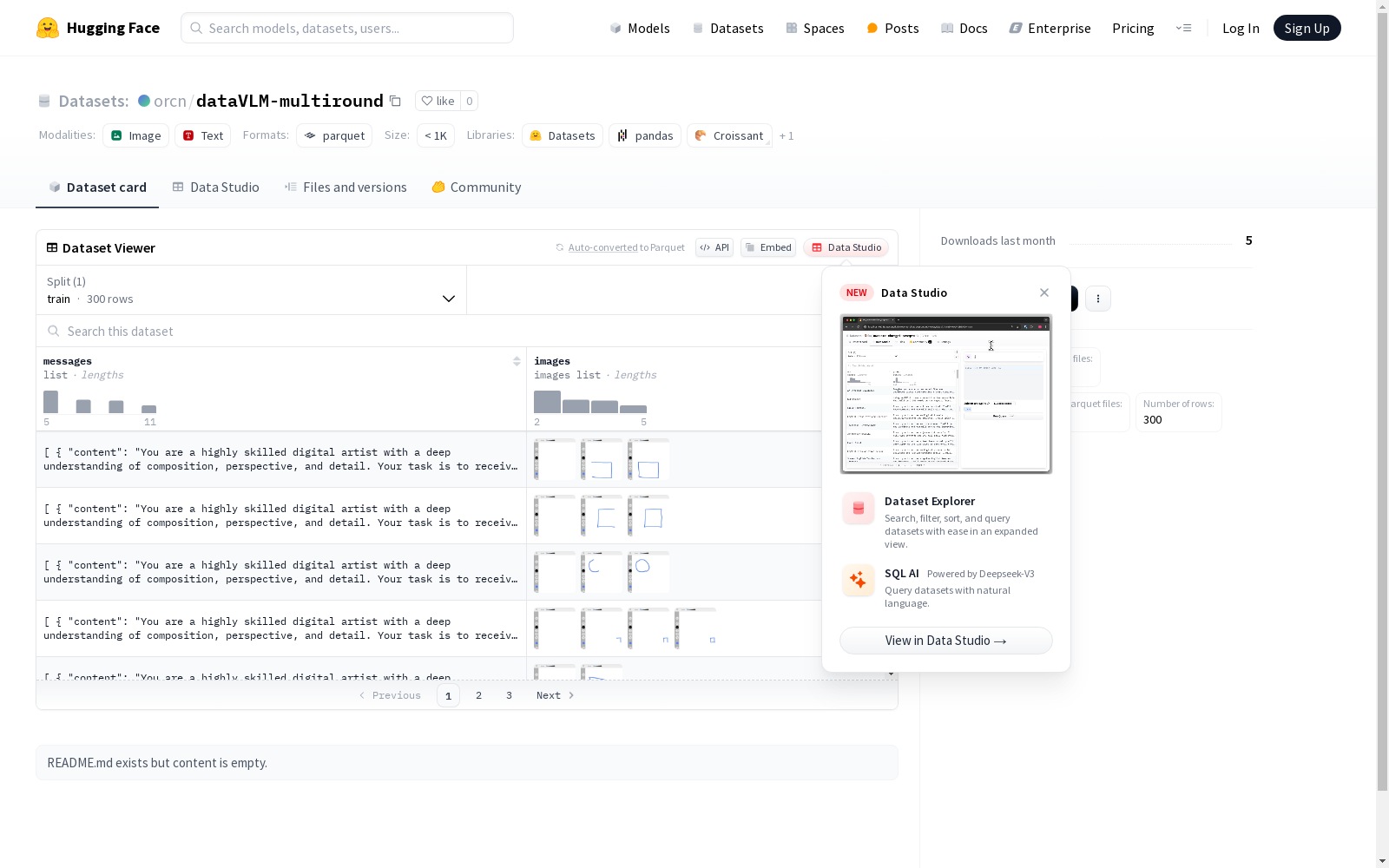Viewport: 1389px width, 868px height.
Task: Click the Downloads last month value 5
Action: point(1248,240)
